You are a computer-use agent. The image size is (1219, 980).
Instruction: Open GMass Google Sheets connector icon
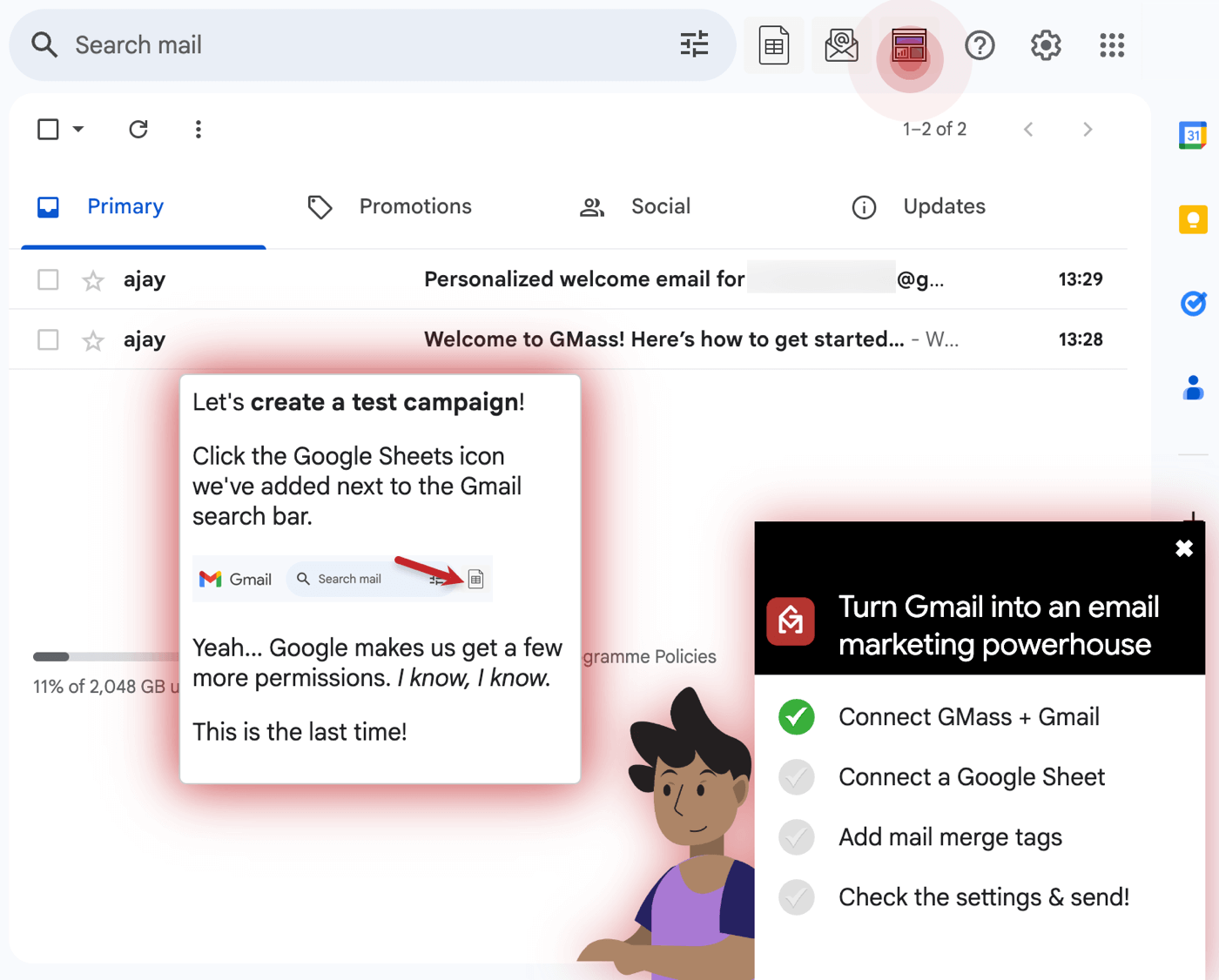click(x=774, y=45)
